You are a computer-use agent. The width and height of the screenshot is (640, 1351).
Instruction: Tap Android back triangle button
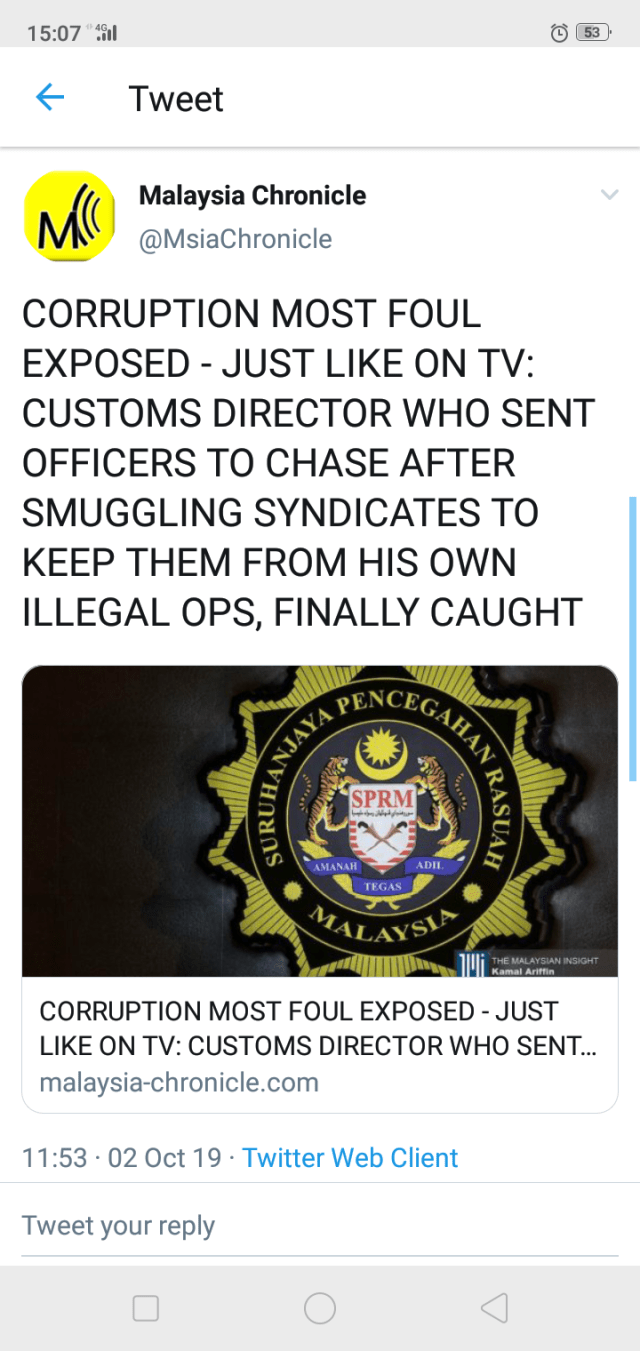(x=494, y=1308)
